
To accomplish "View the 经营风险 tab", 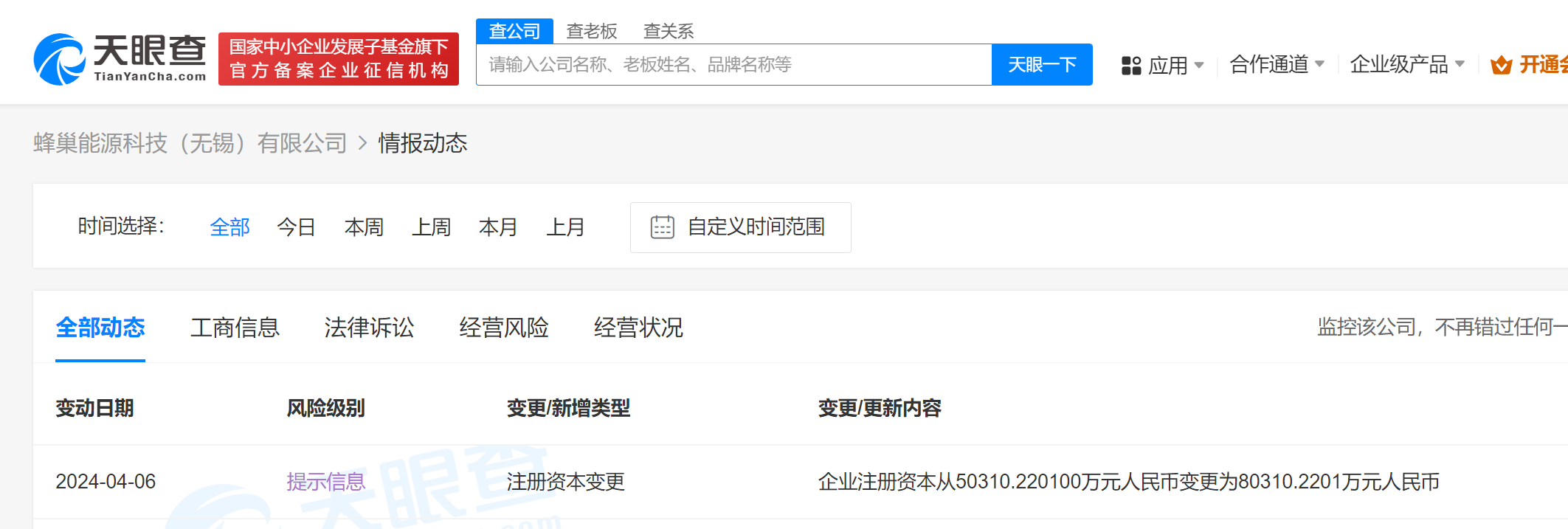I will pyautogui.click(x=503, y=328).
